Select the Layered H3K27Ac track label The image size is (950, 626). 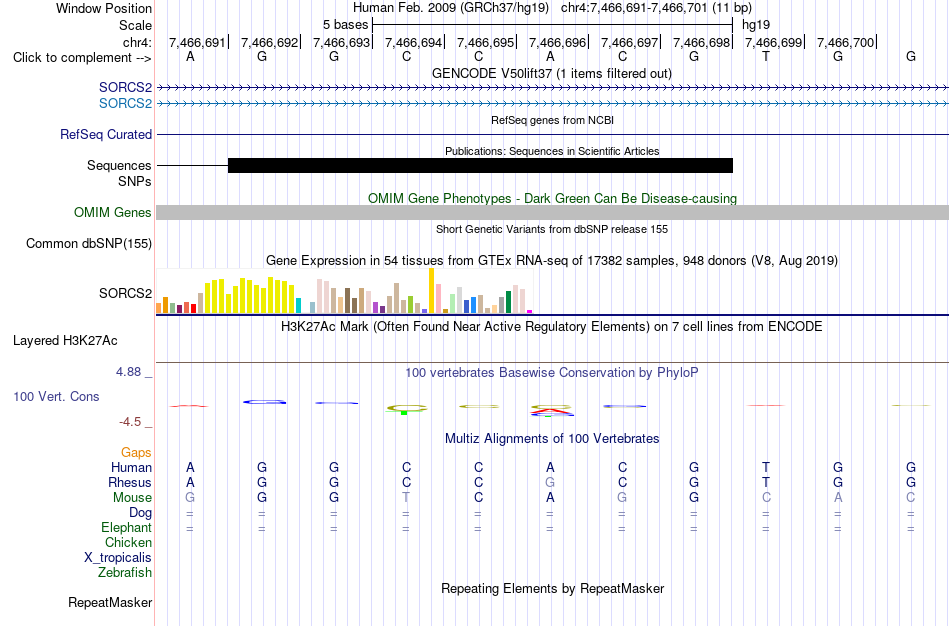point(65,341)
